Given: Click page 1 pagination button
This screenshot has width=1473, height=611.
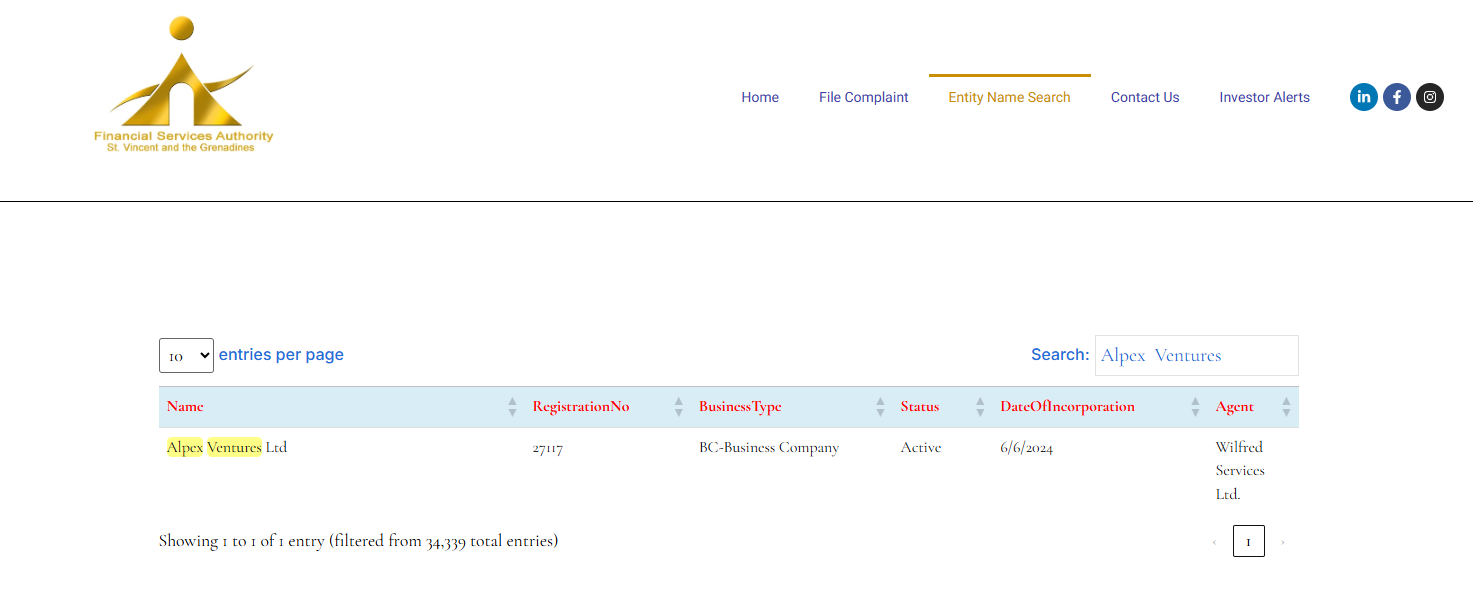Looking at the screenshot, I should (x=1248, y=541).
